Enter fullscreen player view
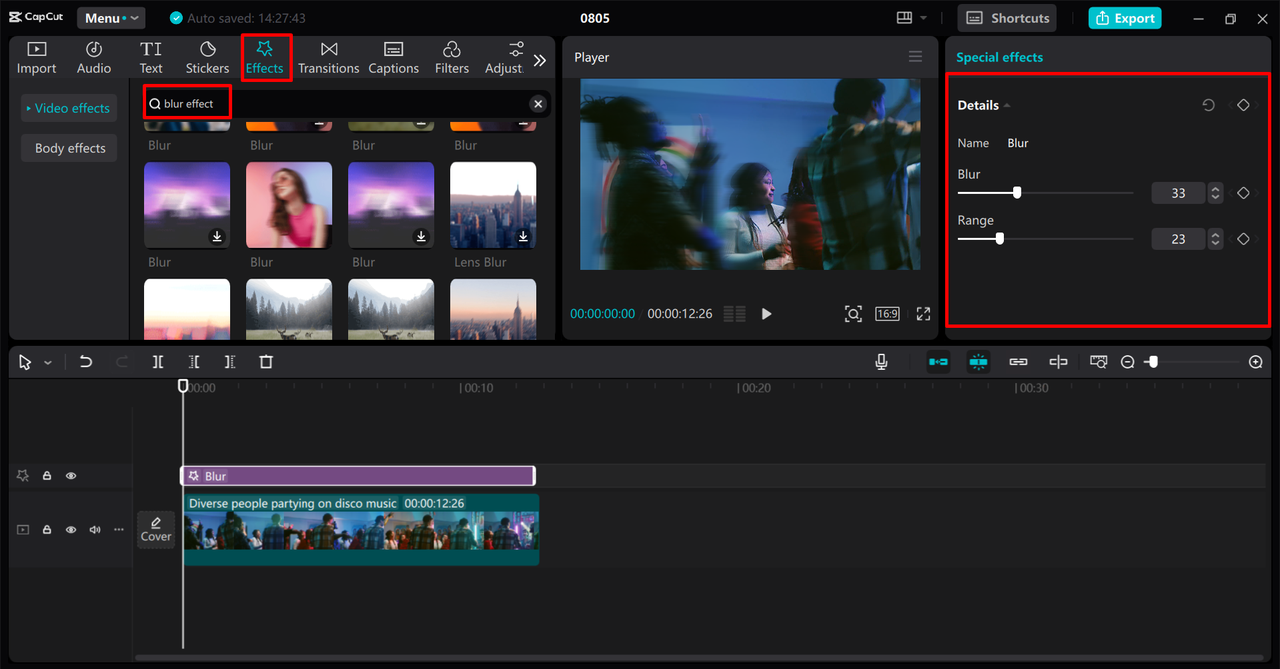Viewport: 1280px width, 669px height. click(923, 314)
